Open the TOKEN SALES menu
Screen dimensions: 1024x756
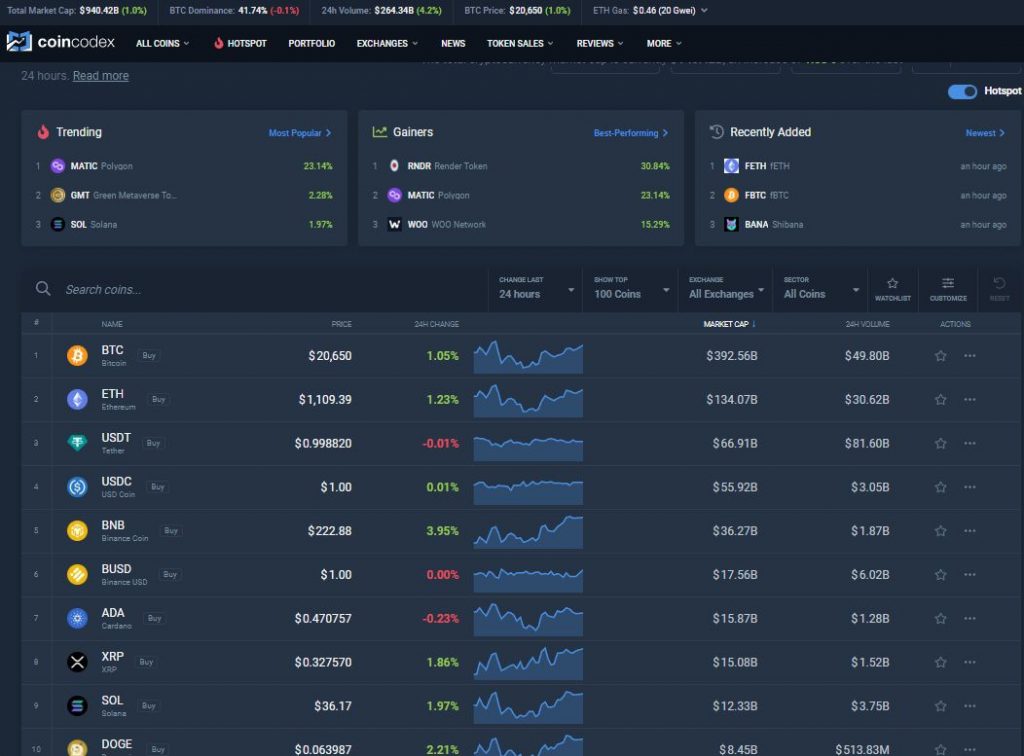(x=518, y=43)
